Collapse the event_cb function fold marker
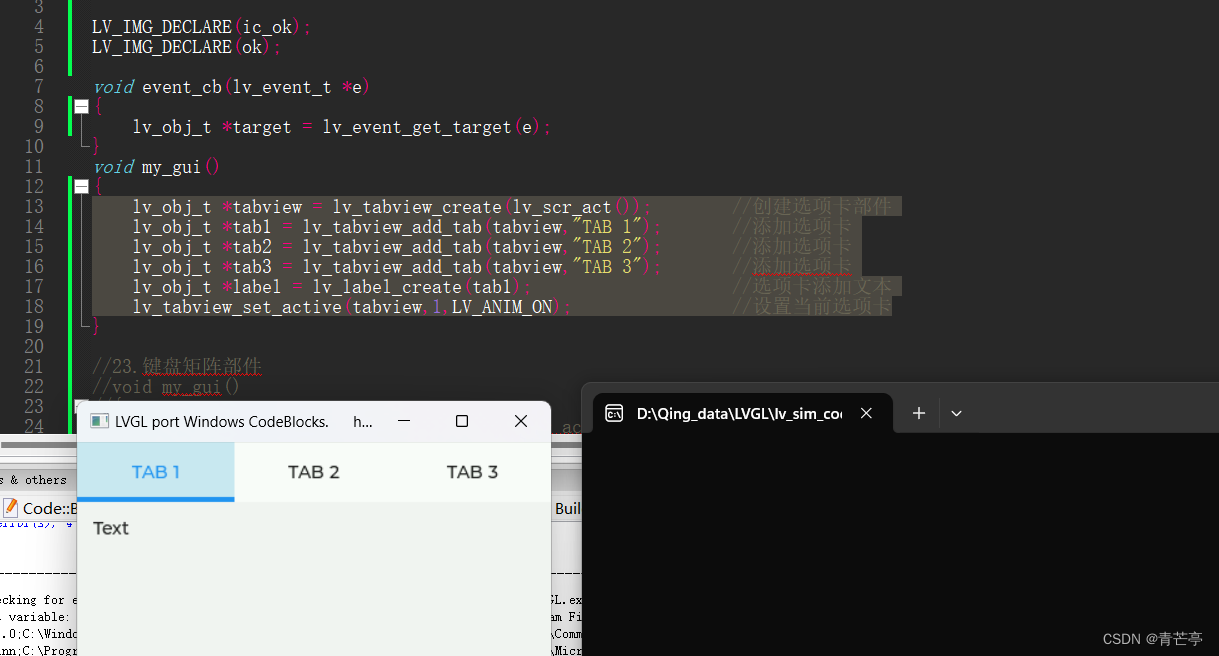Viewport: 1219px width, 656px height. click(x=81, y=106)
